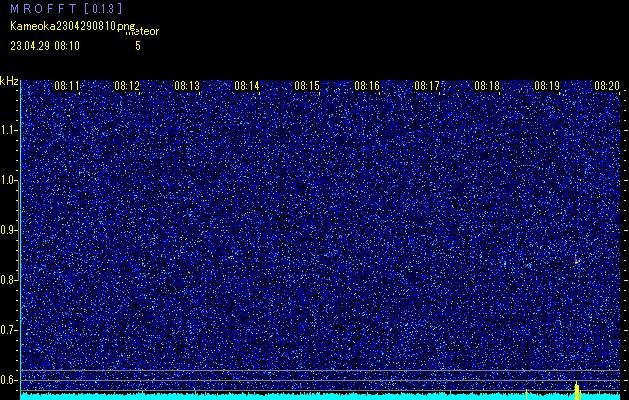Click the 0.6 frequency axis label

[x=9, y=380]
